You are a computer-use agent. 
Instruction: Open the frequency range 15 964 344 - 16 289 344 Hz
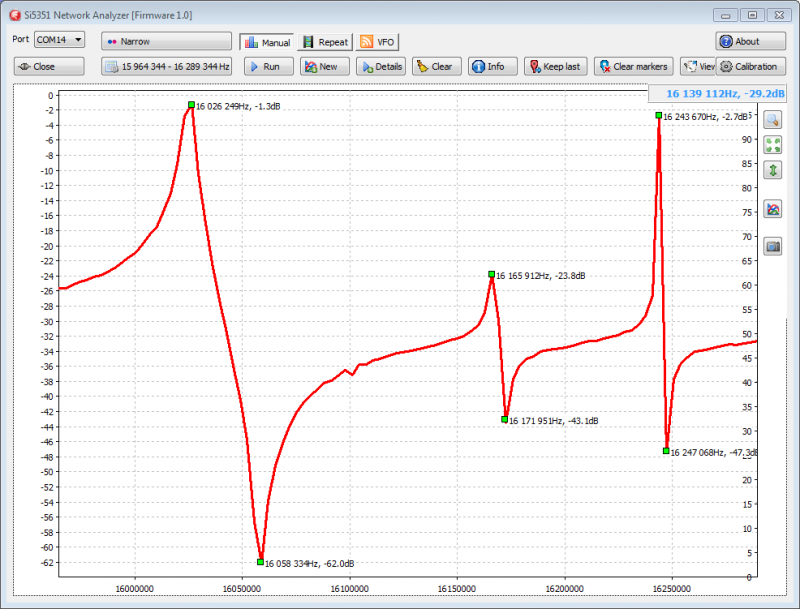coord(166,66)
